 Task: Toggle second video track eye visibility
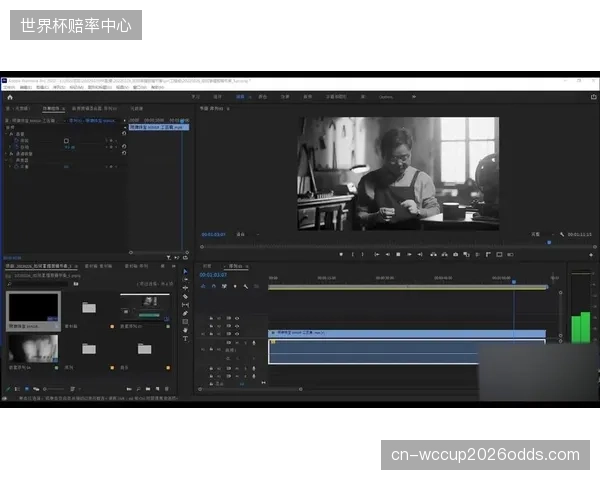[x=237, y=326]
